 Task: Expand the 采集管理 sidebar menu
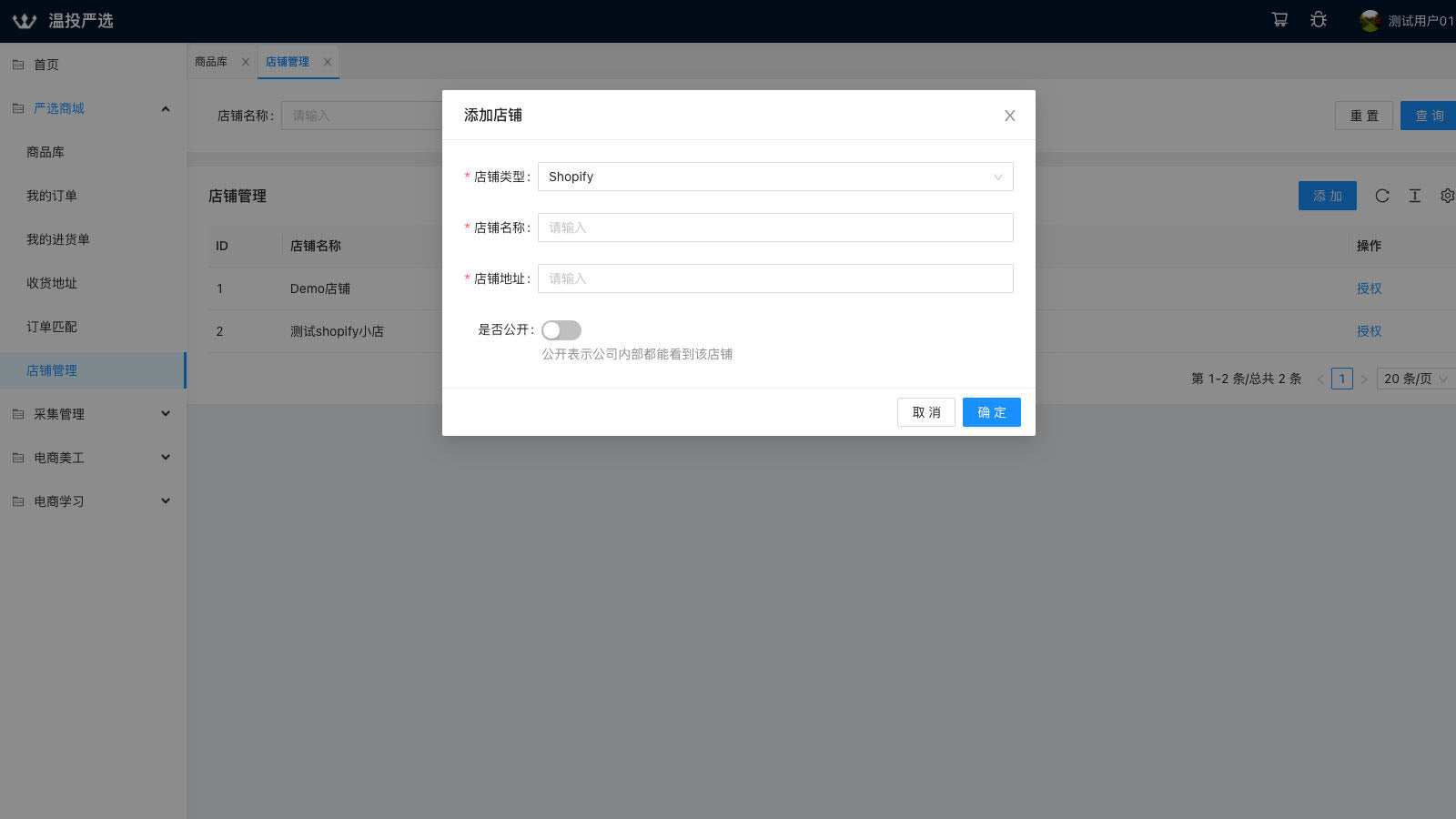(x=93, y=414)
